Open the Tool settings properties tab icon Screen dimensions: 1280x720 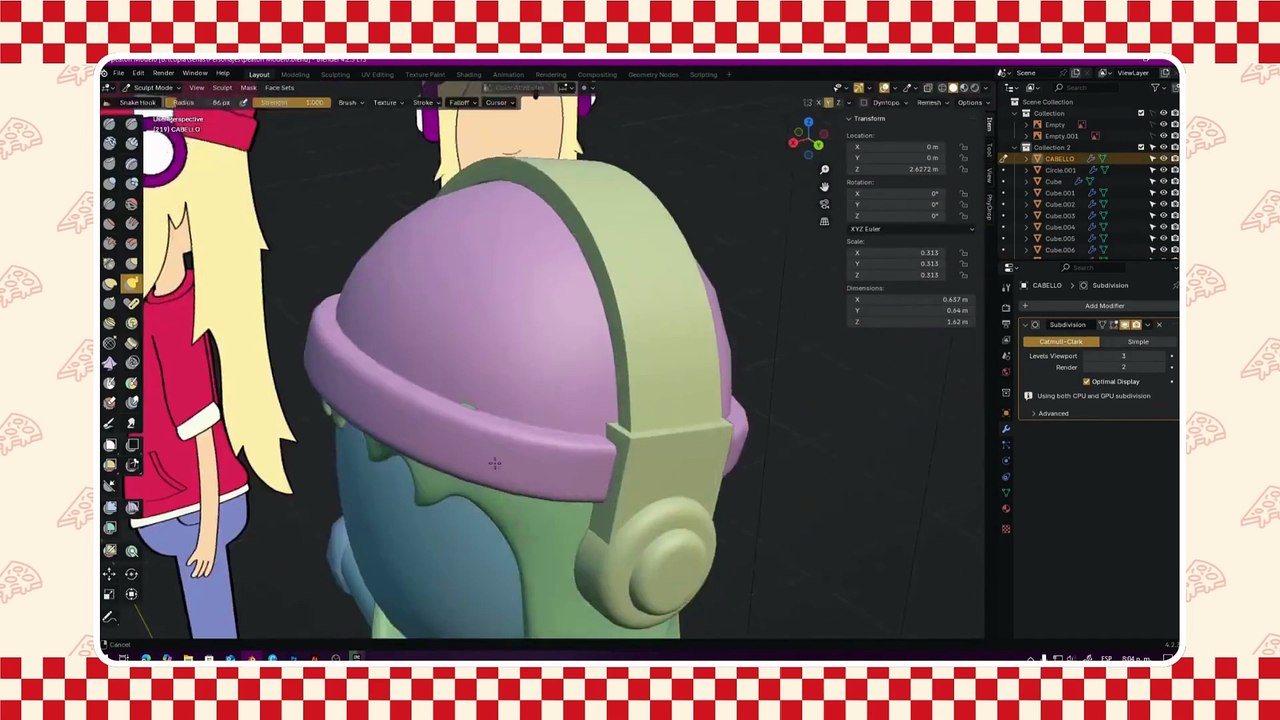coord(1006,287)
